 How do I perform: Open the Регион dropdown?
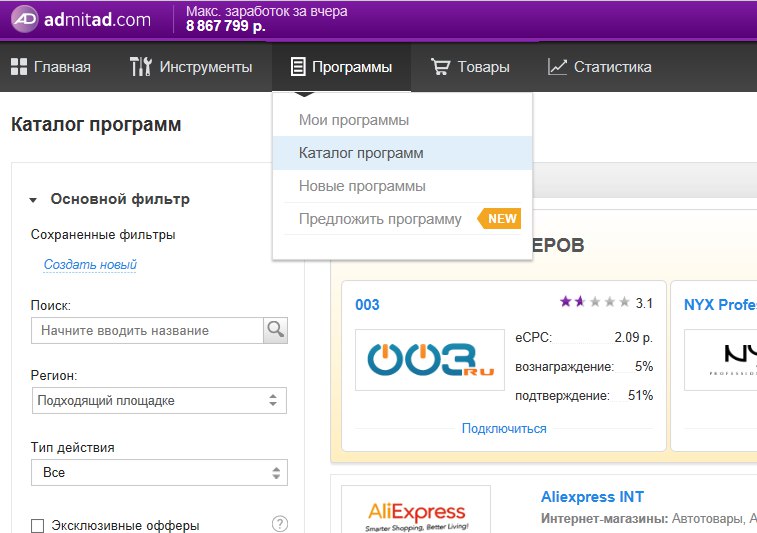point(159,400)
